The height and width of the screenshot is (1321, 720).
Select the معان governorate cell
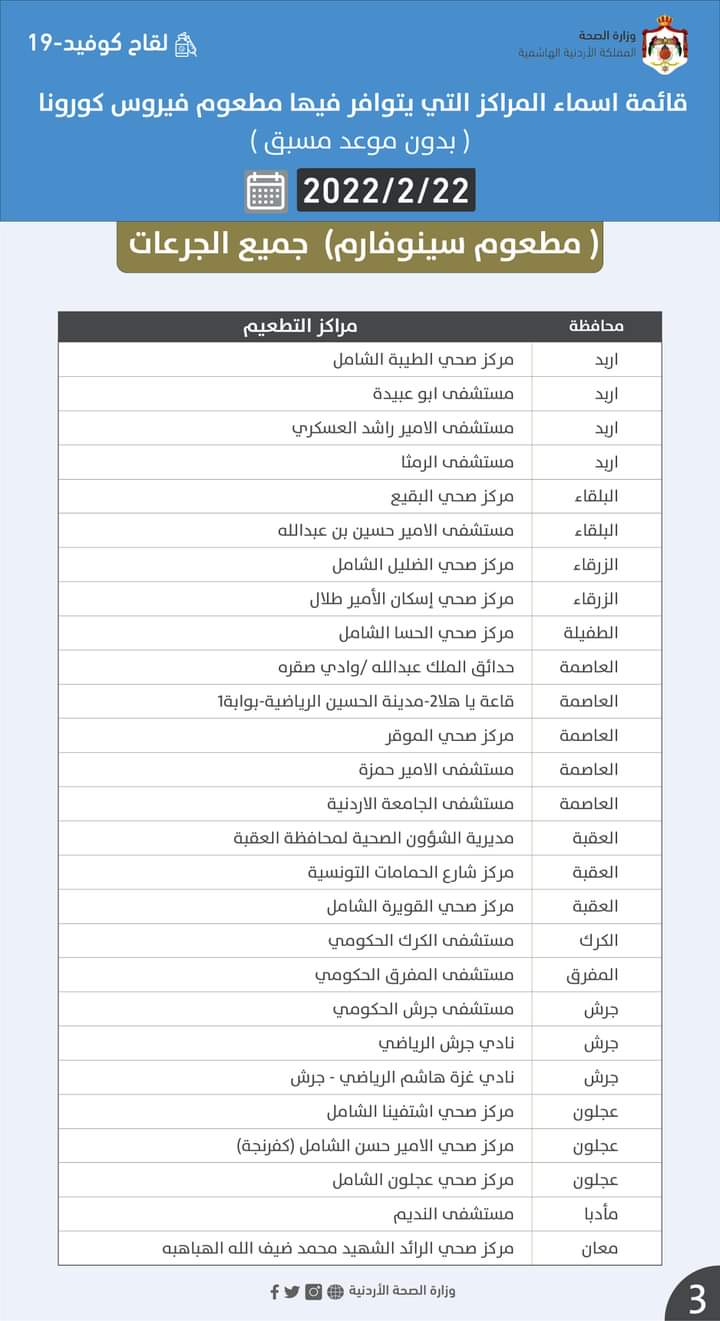pos(601,1248)
